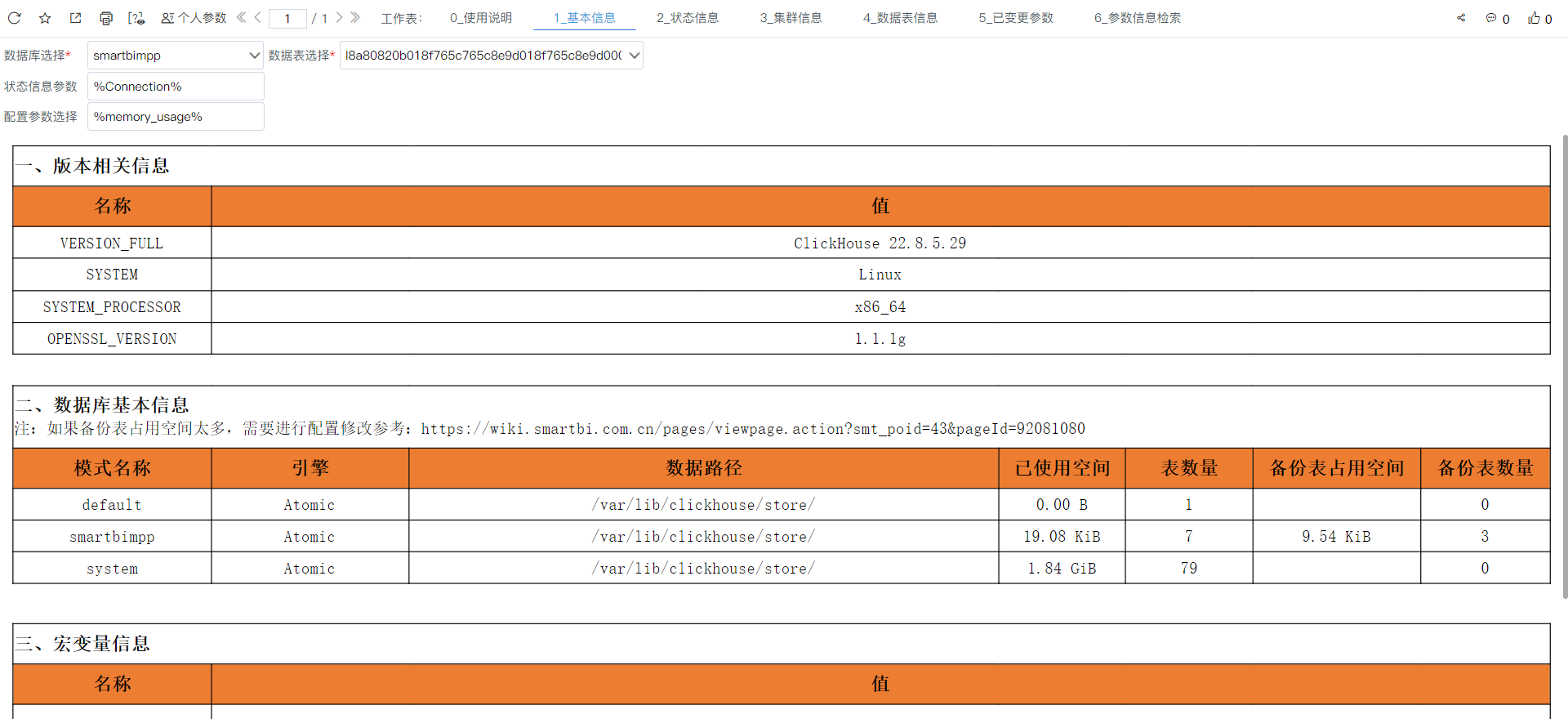Switch to 1_基本信息 worksheet tab
This screenshot has width=1568, height=719.
point(584,18)
